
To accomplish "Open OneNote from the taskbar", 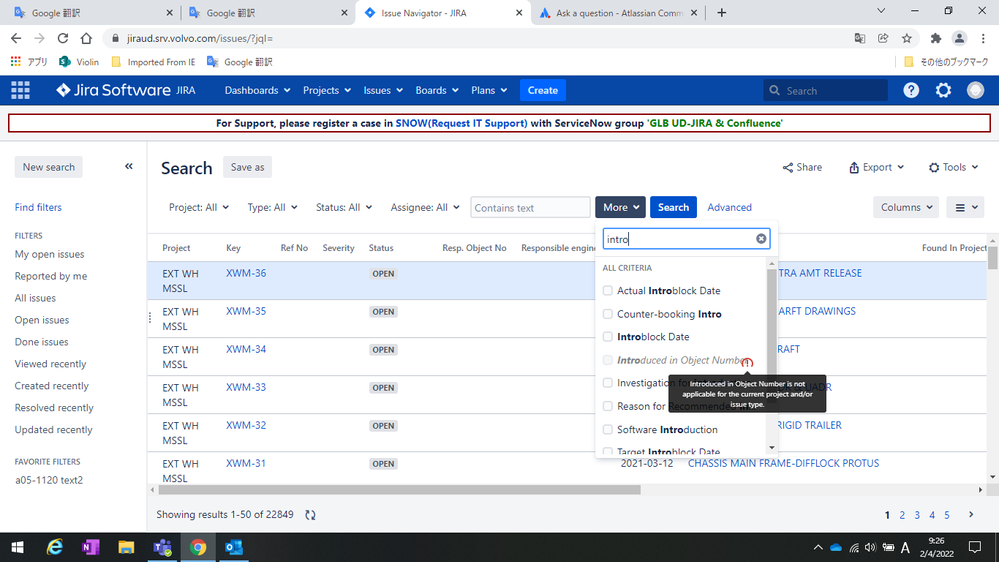I will [x=90, y=547].
